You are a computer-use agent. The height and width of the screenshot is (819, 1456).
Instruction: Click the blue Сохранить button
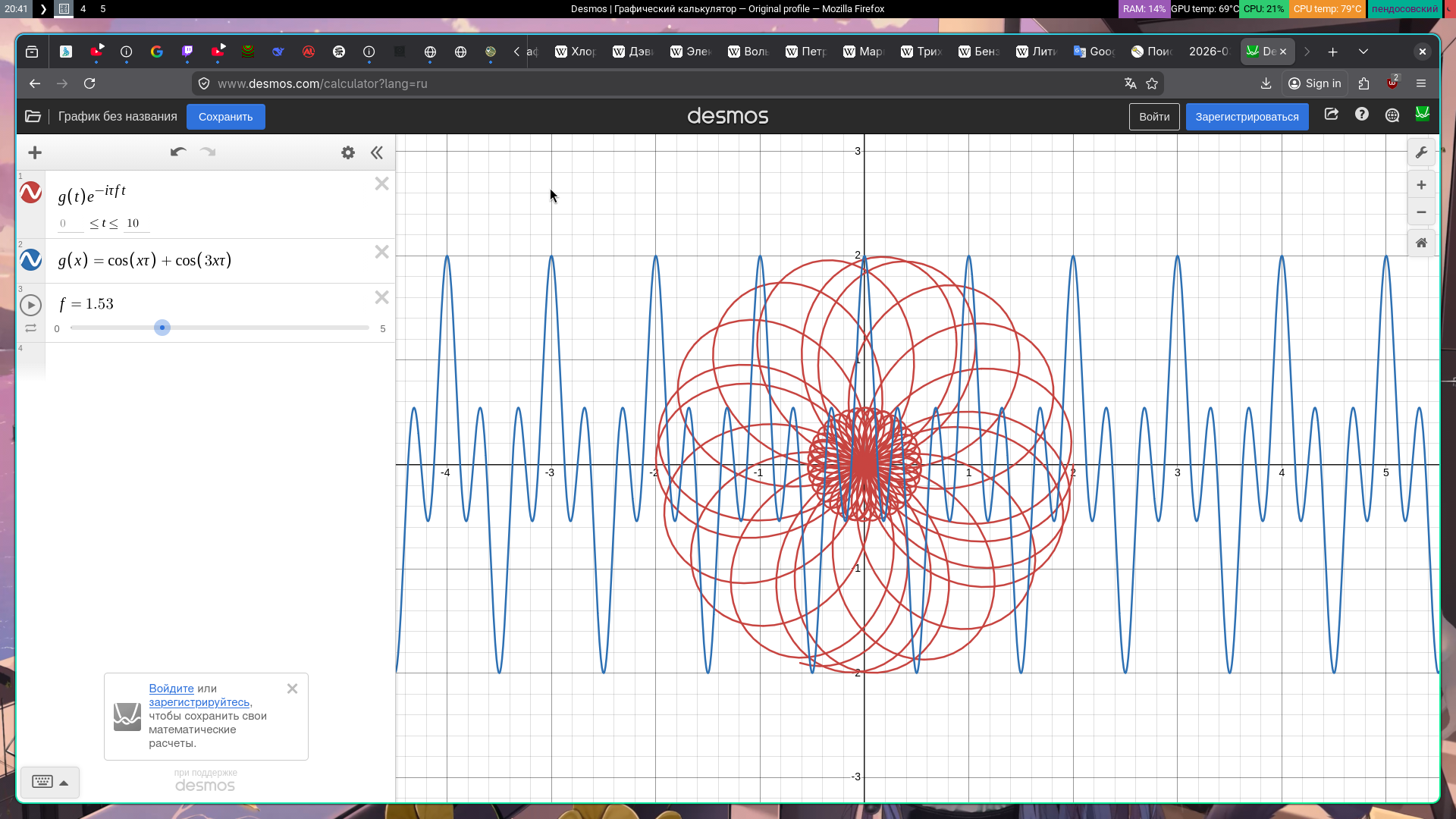pyautogui.click(x=225, y=117)
